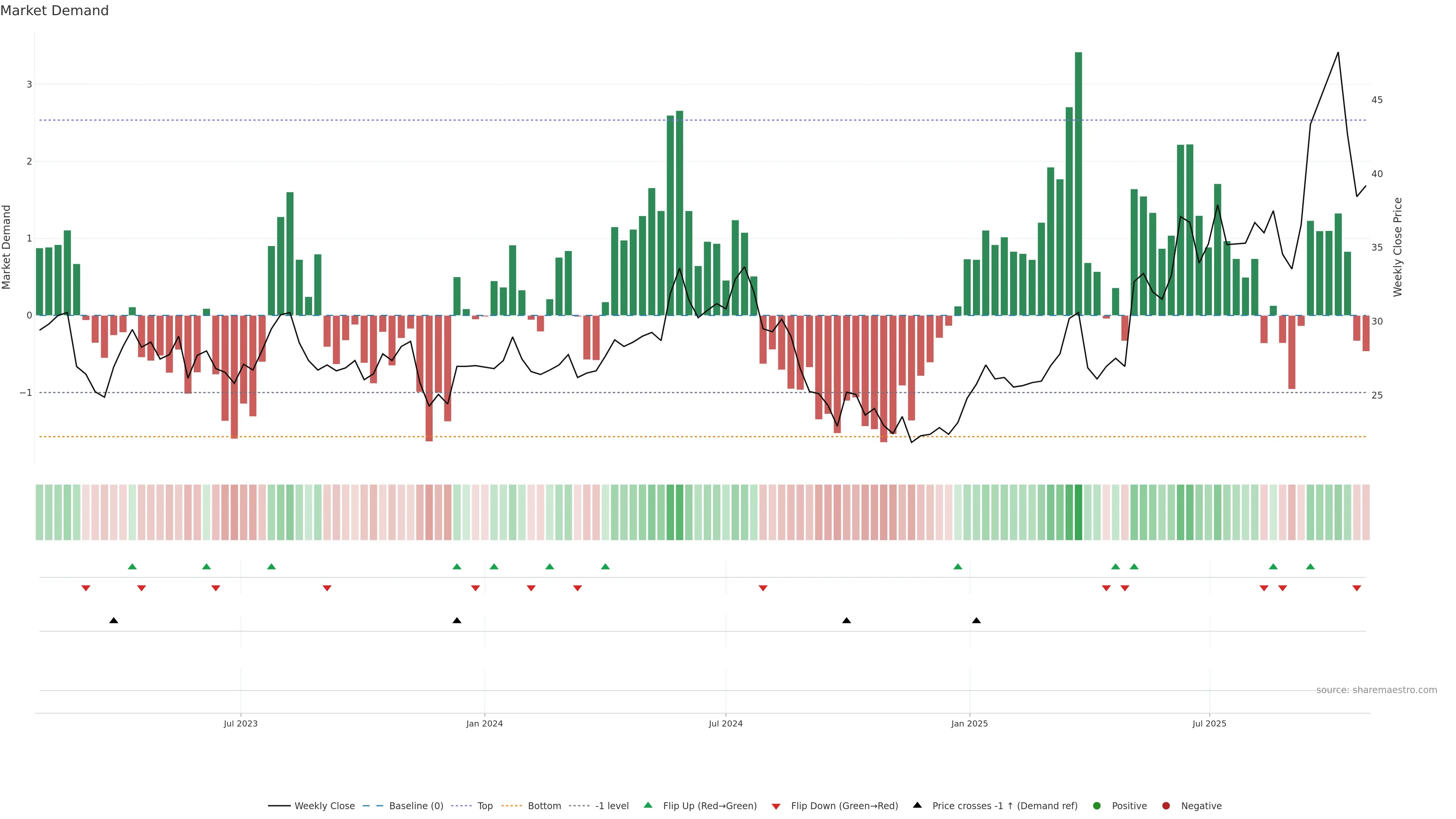The image size is (1456, 819).
Task: Click the green Flip Up legend triangle
Action: pos(648,805)
